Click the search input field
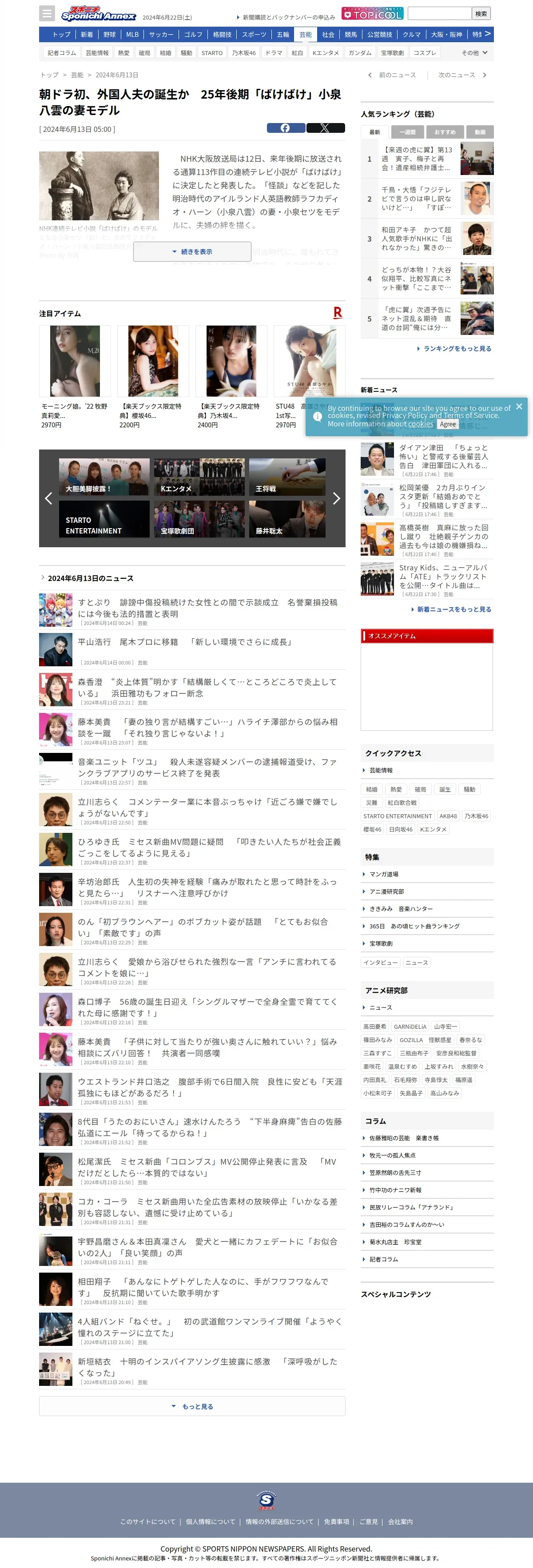This screenshot has height=1568, width=533. 439,13
